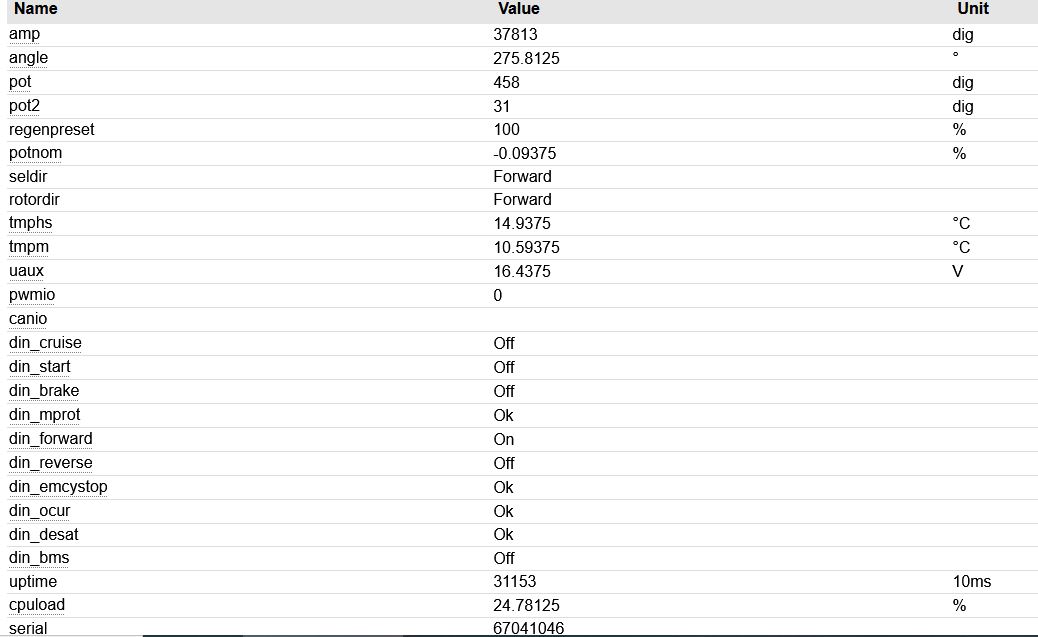The height and width of the screenshot is (637, 1038).
Task: Select the uaux parameter name
Action: 26,271
